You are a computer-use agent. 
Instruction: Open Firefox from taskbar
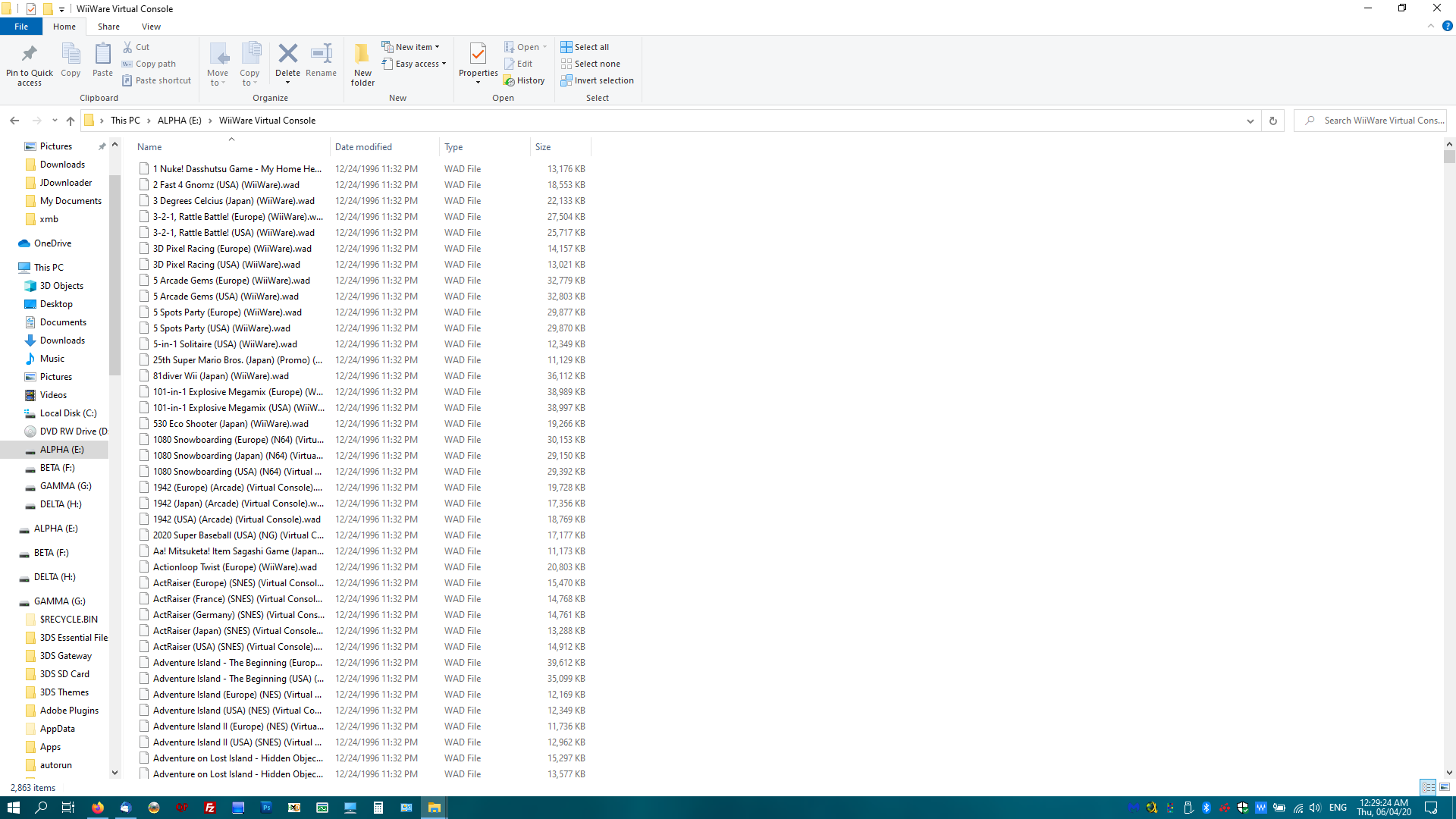pyautogui.click(x=98, y=808)
